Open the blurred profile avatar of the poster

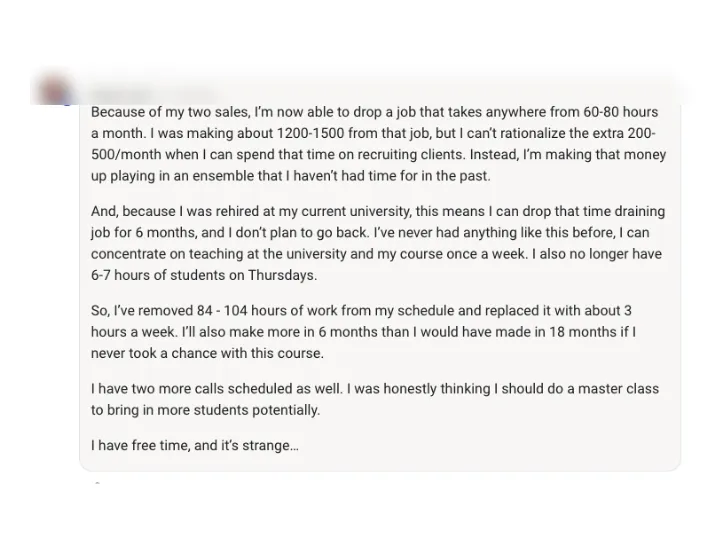(54, 90)
